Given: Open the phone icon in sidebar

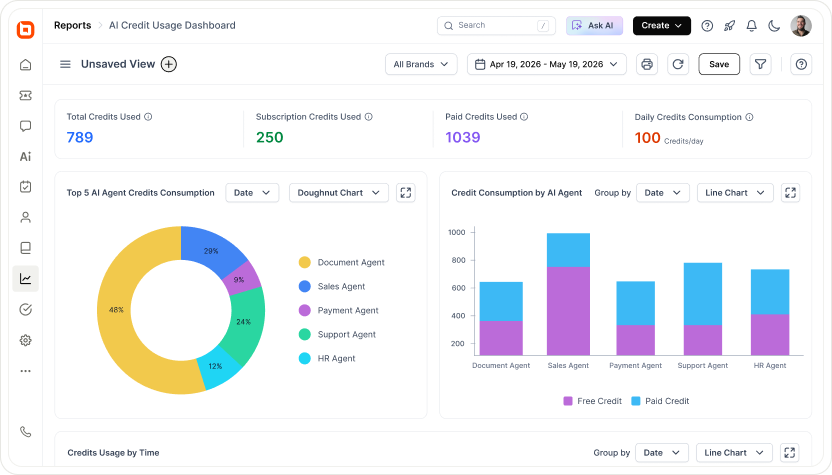Looking at the screenshot, I should point(25,432).
